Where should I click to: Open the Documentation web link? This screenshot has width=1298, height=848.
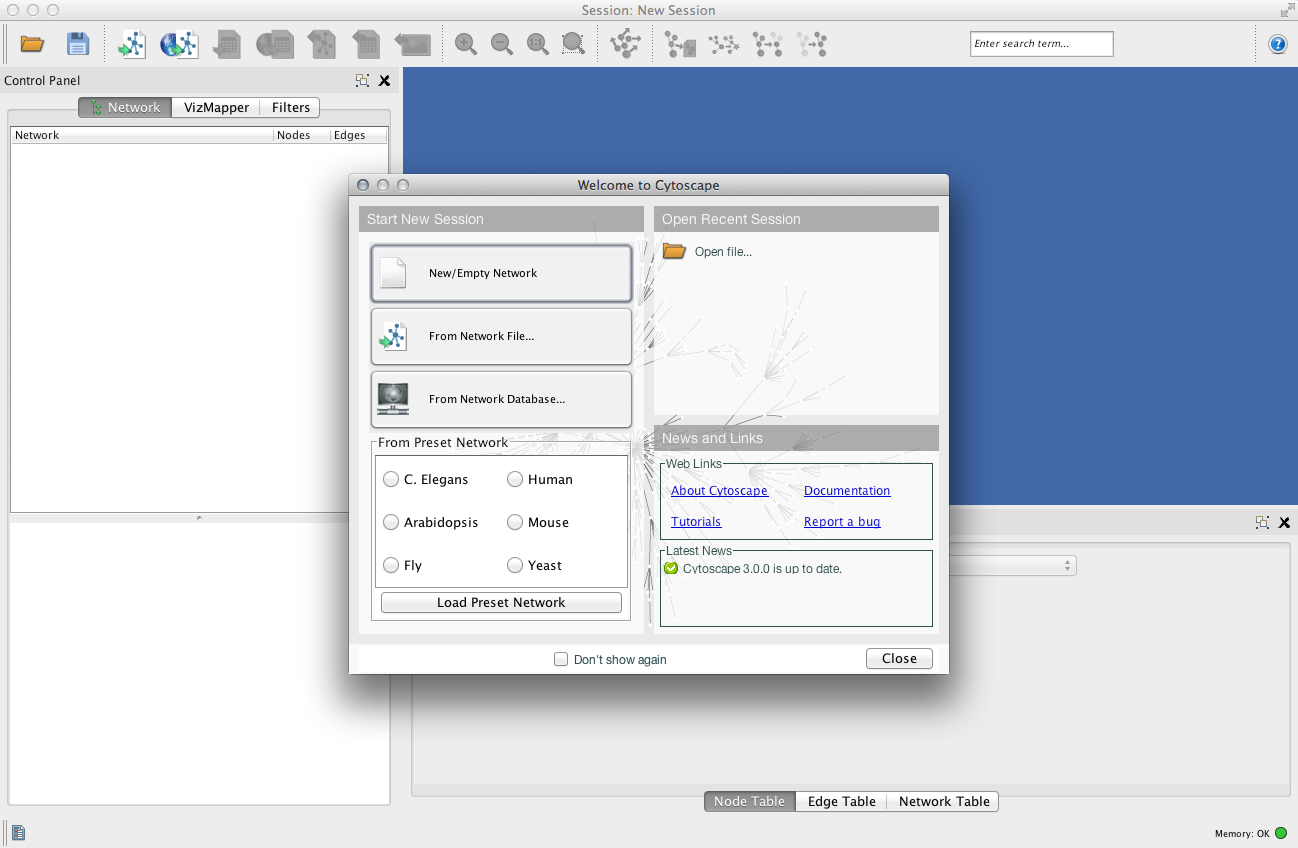pyautogui.click(x=847, y=491)
